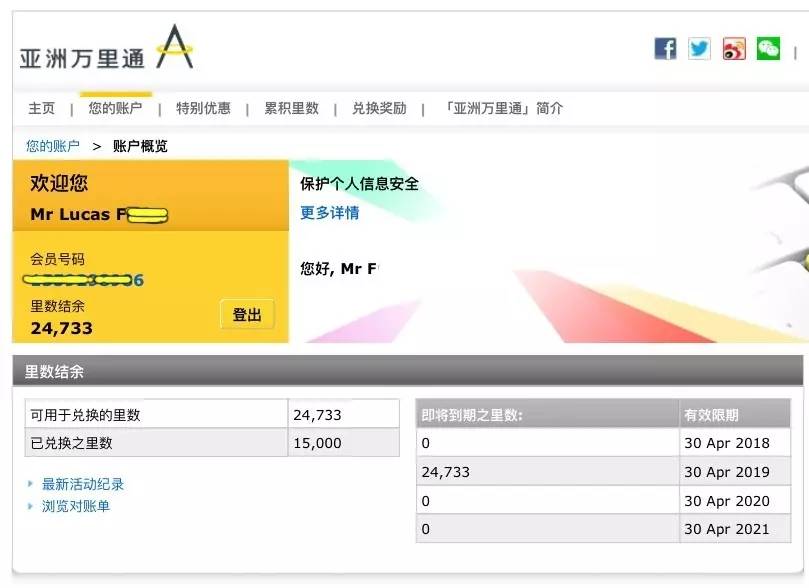Image resolution: width=809 pixels, height=588 pixels.
Task: Click the WeChat share icon
Action: point(768,48)
